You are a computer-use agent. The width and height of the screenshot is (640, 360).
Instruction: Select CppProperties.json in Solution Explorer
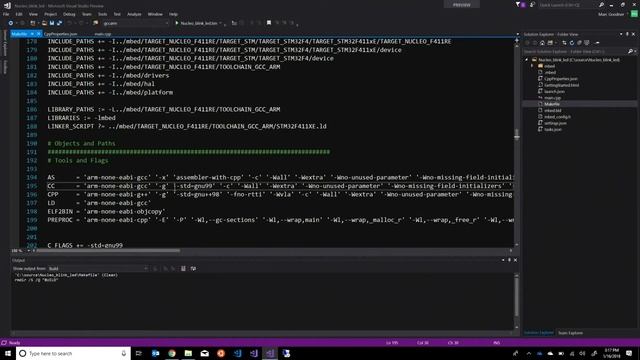point(560,79)
